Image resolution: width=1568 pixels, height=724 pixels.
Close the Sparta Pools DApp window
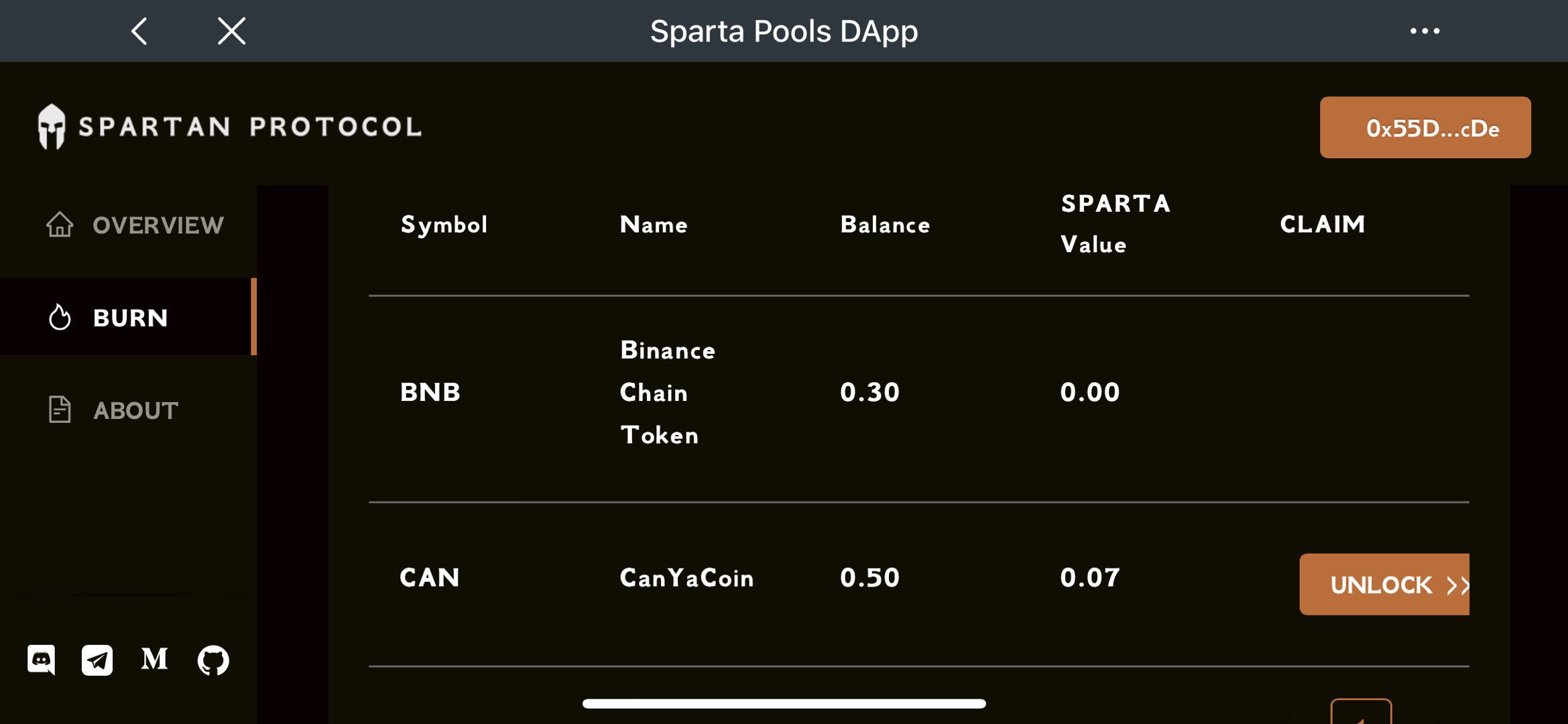[231, 30]
